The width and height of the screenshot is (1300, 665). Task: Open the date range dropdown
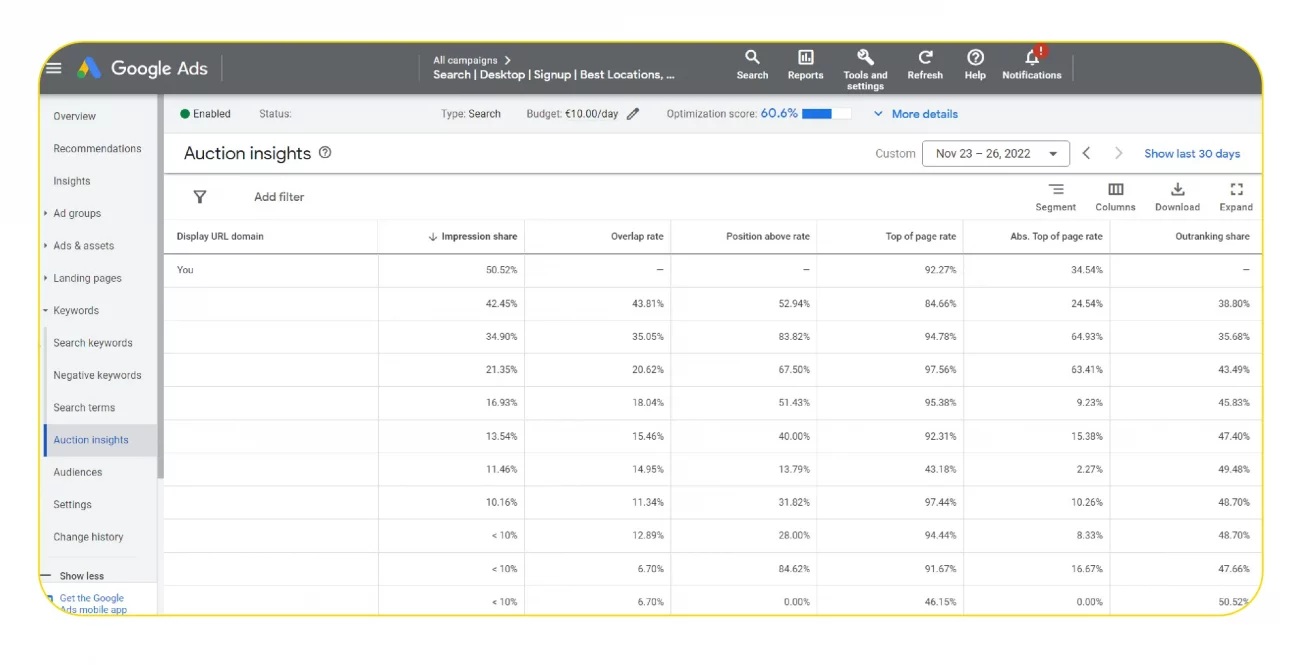[996, 154]
